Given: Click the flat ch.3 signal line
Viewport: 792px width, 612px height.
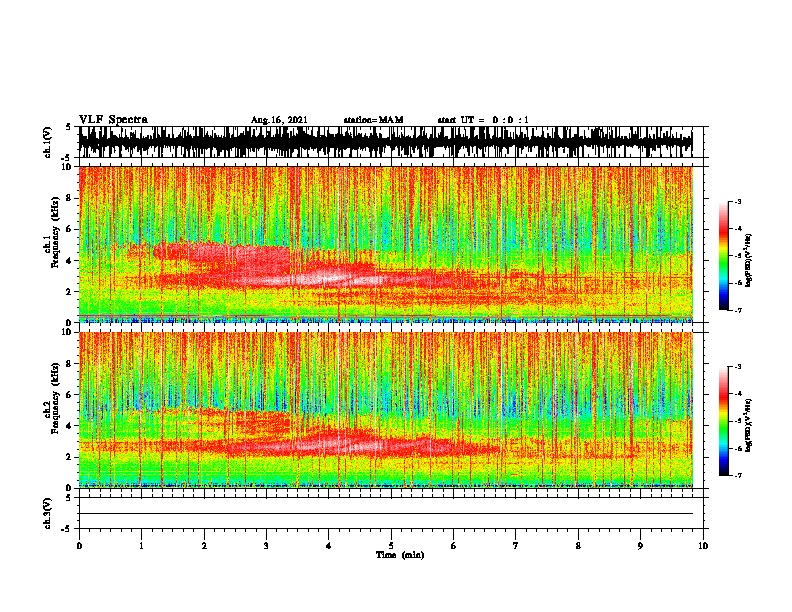Looking at the screenshot, I should pos(386,514).
